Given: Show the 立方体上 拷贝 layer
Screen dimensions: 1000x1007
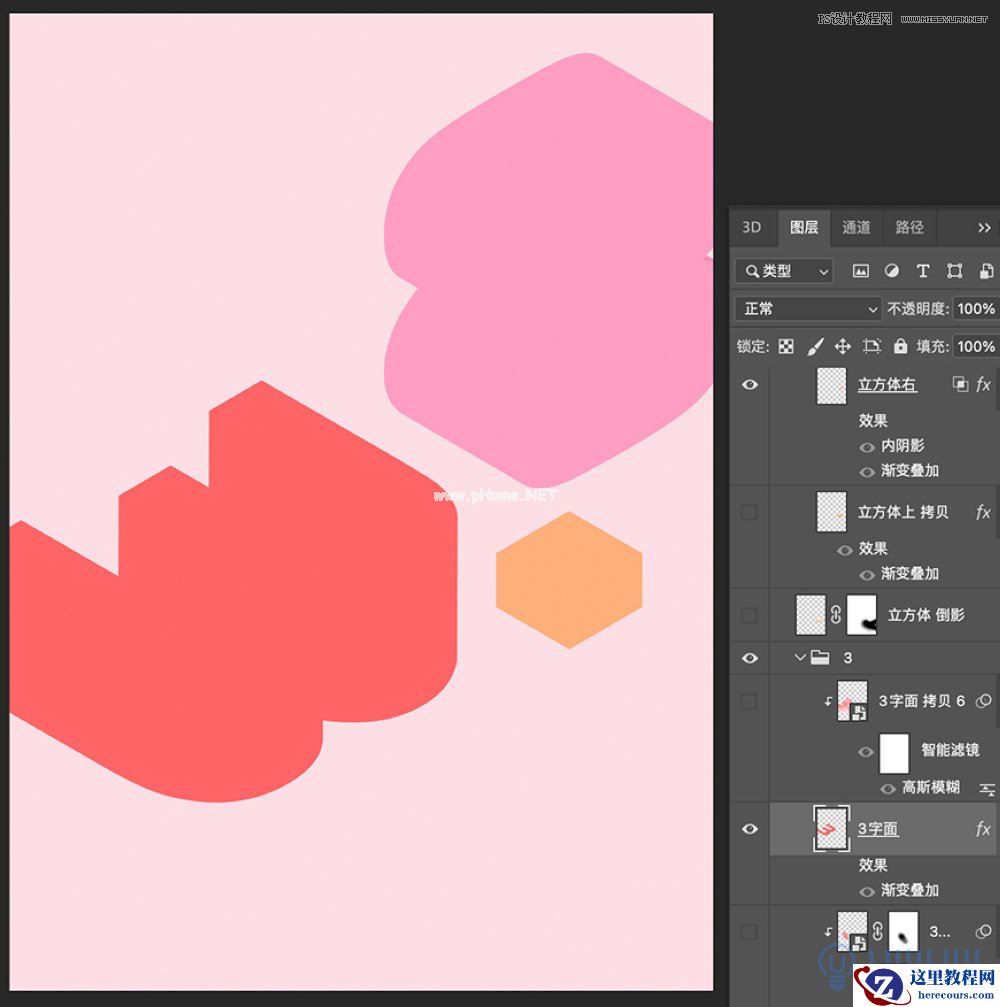Looking at the screenshot, I should tap(750, 512).
